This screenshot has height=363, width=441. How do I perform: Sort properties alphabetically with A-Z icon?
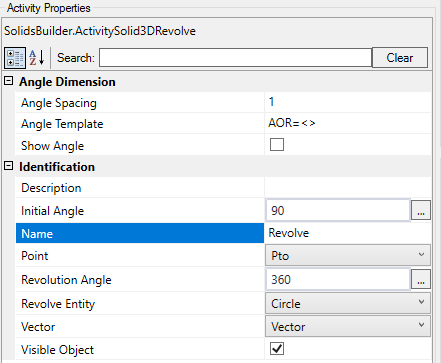37,58
